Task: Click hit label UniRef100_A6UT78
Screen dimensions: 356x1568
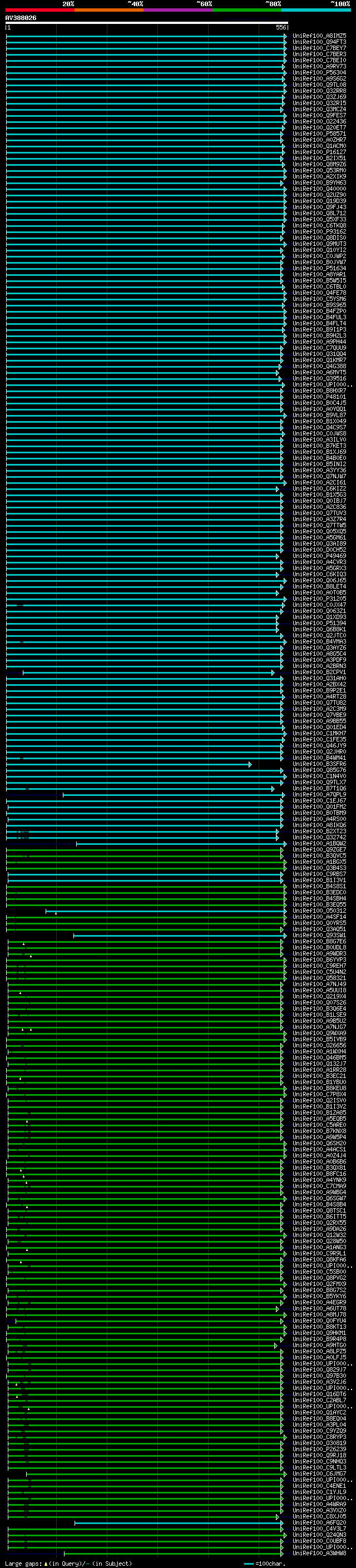Action: click(319, 1308)
